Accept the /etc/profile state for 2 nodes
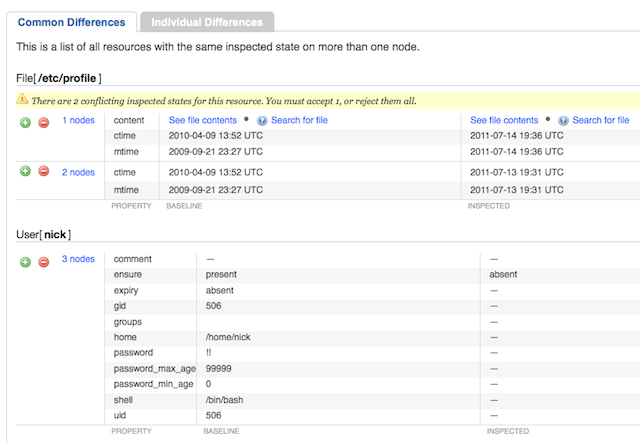The image size is (640, 443). tap(25, 172)
